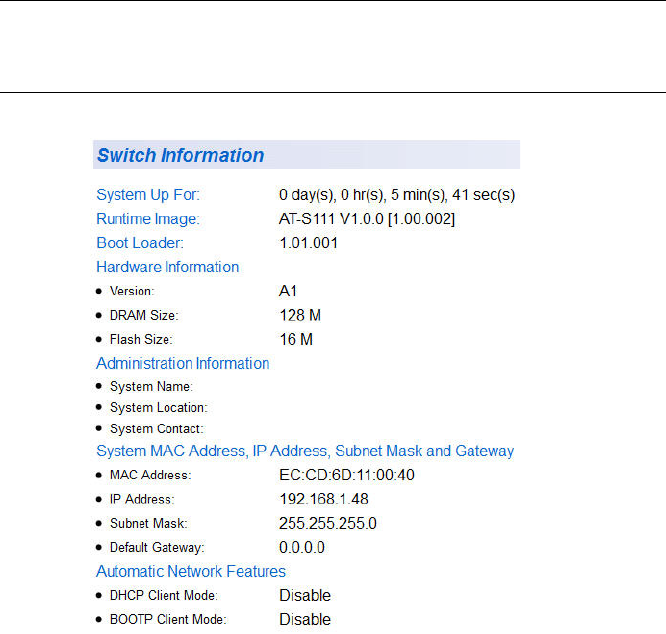The width and height of the screenshot is (666, 634).
Task: Open the Hardware Information section heading
Action: [x=167, y=267]
